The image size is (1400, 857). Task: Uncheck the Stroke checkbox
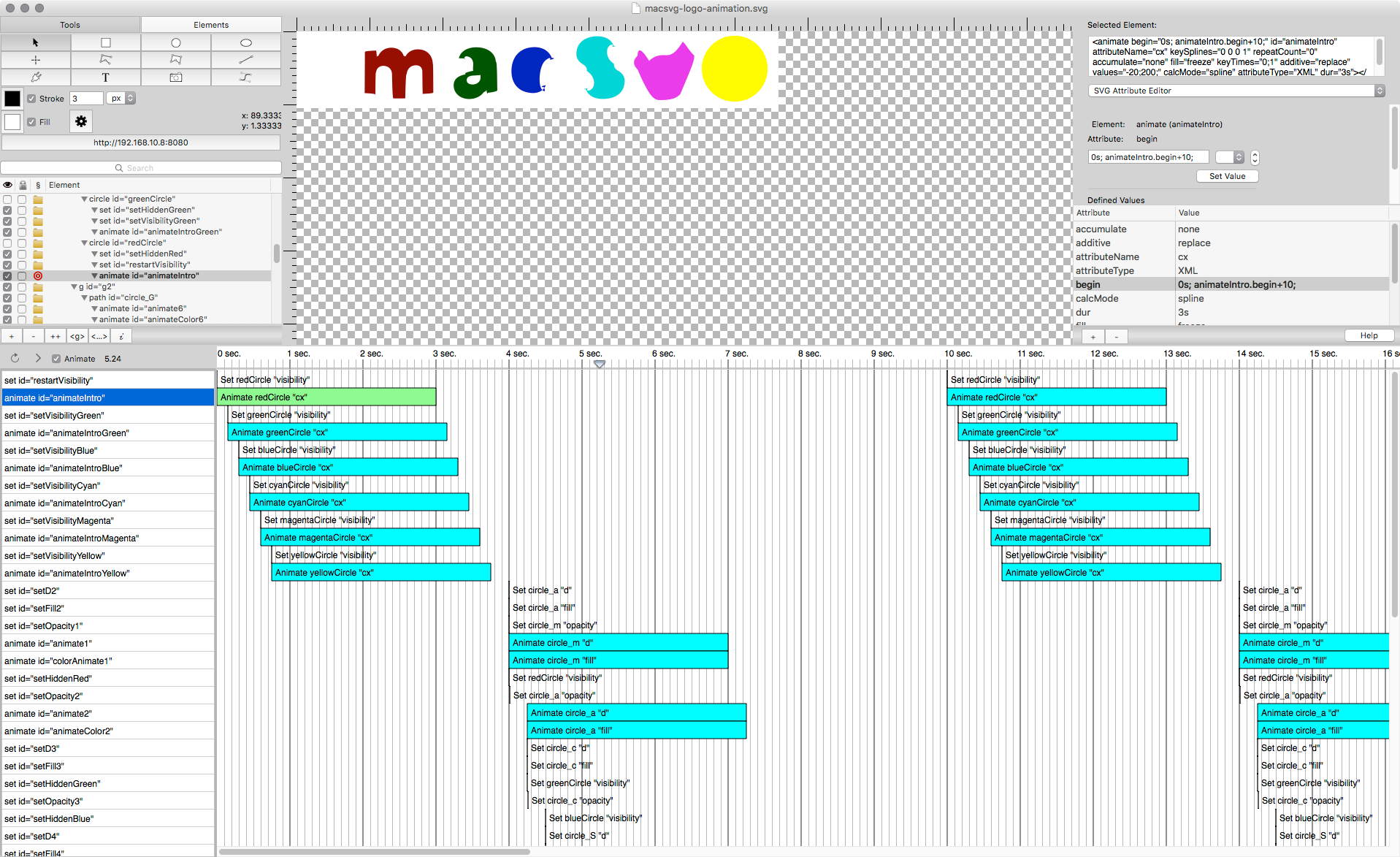coord(31,99)
